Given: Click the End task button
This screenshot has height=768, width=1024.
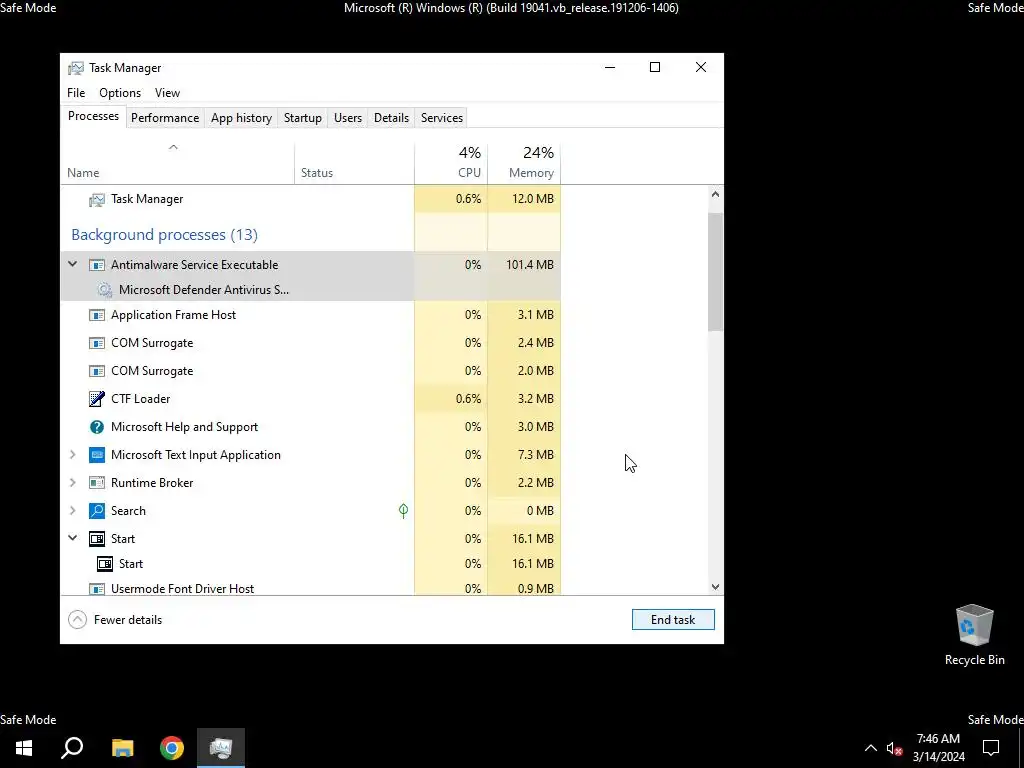Looking at the screenshot, I should (673, 620).
